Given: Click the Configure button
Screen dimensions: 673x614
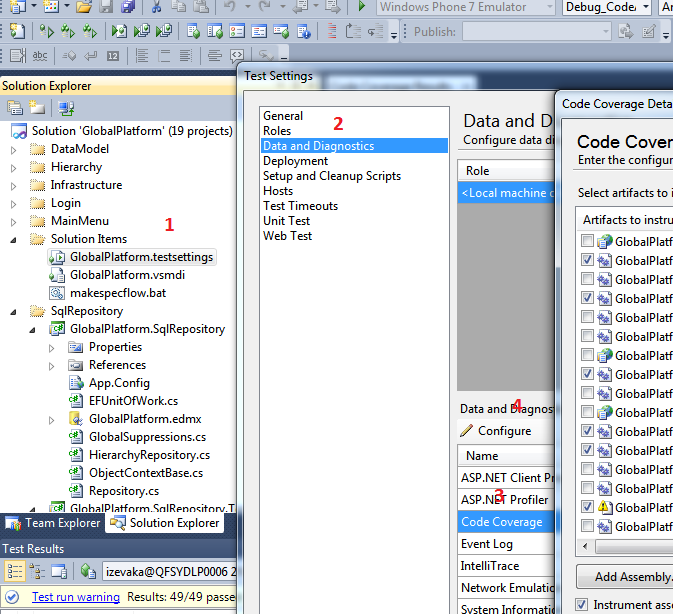Looking at the screenshot, I should (496, 430).
